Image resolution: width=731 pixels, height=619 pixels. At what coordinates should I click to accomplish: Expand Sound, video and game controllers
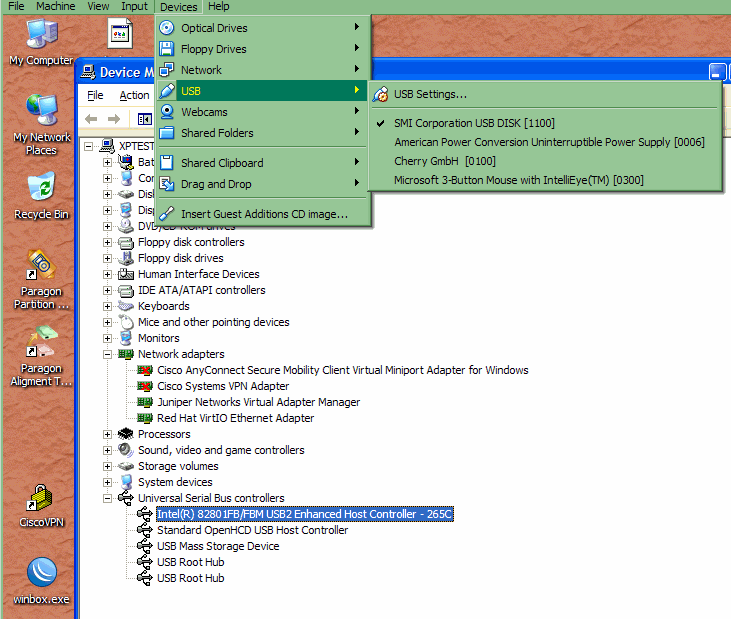click(108, 450)
